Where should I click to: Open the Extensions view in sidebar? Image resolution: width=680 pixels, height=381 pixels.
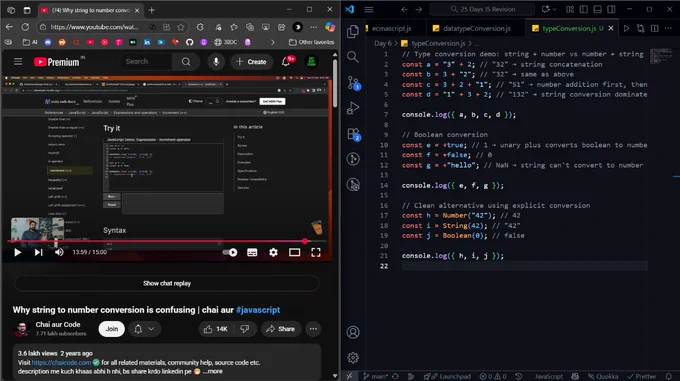point(353,134)
